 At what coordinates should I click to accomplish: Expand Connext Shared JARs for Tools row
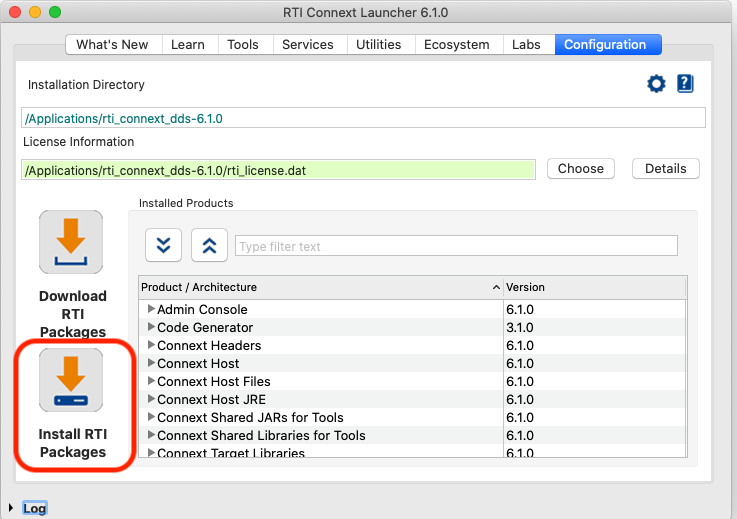tap(151, 417)
